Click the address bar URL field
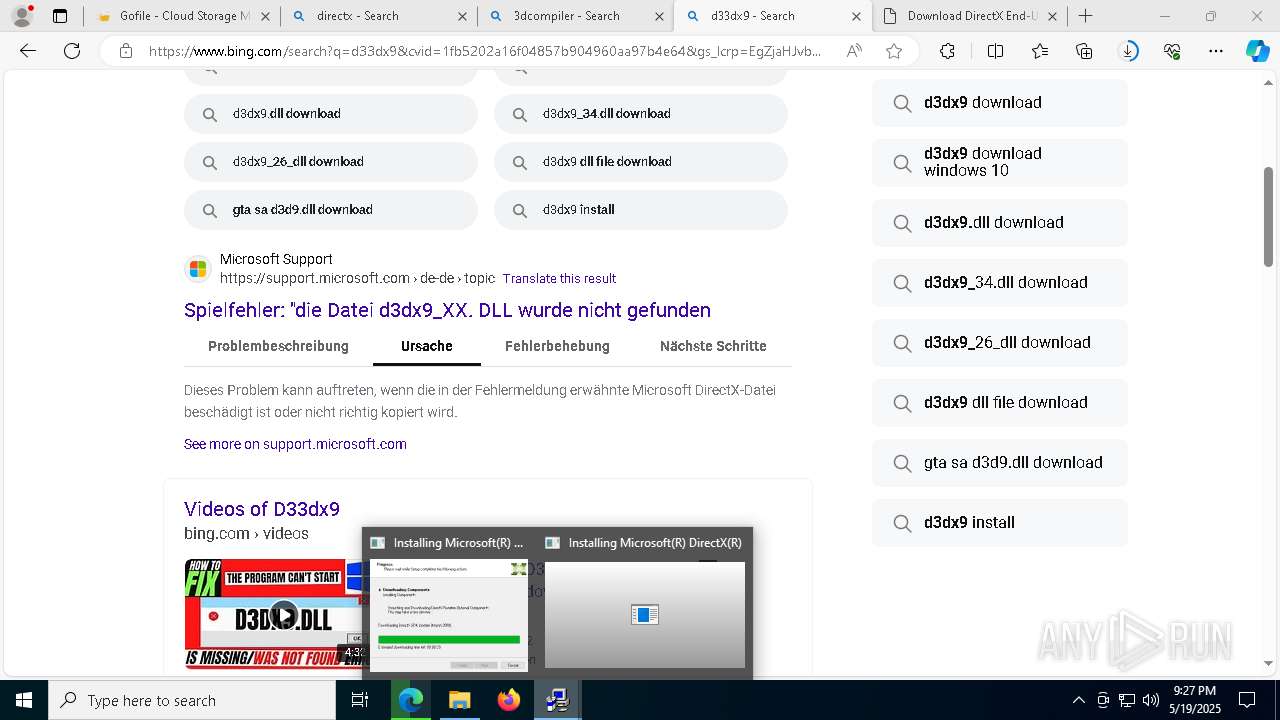Image resolution: width=1280 pixels, height=720 pixels. click(484, 51)
